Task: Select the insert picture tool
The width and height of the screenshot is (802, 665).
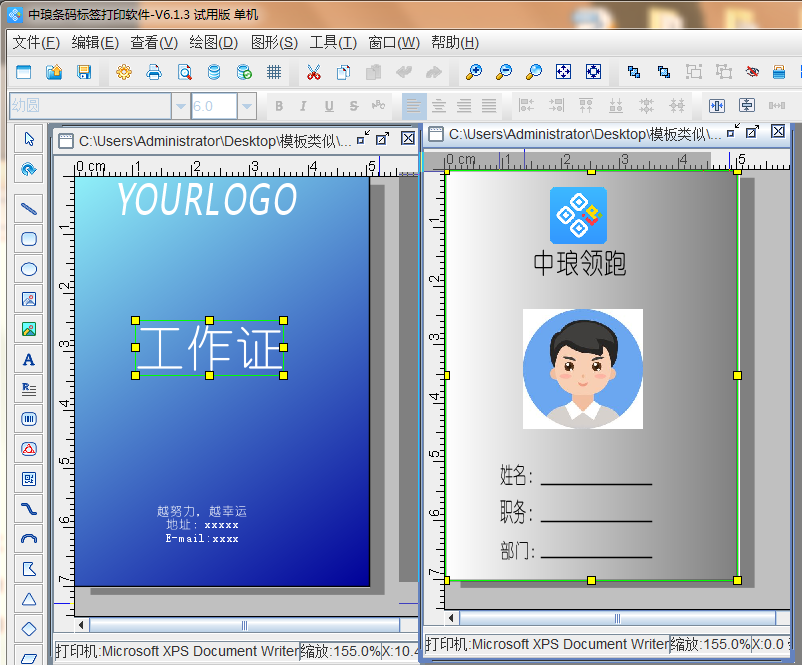Action: 27,298
